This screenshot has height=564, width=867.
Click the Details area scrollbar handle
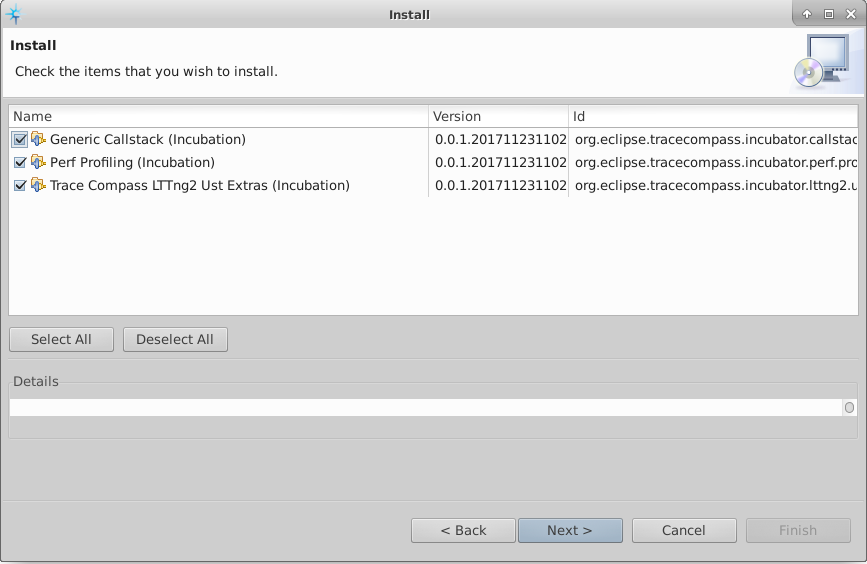tap(849, 408)
